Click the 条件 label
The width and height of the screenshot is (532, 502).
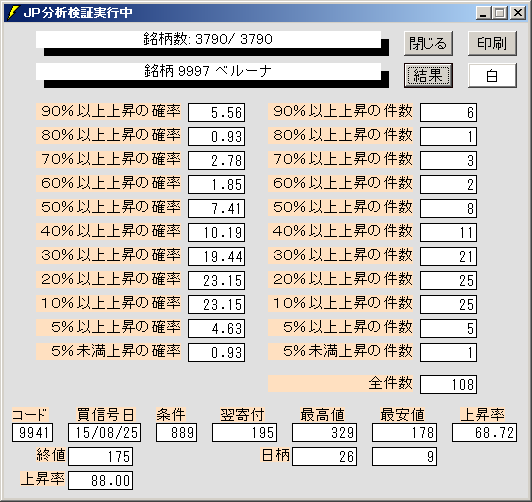click(171, 415)
